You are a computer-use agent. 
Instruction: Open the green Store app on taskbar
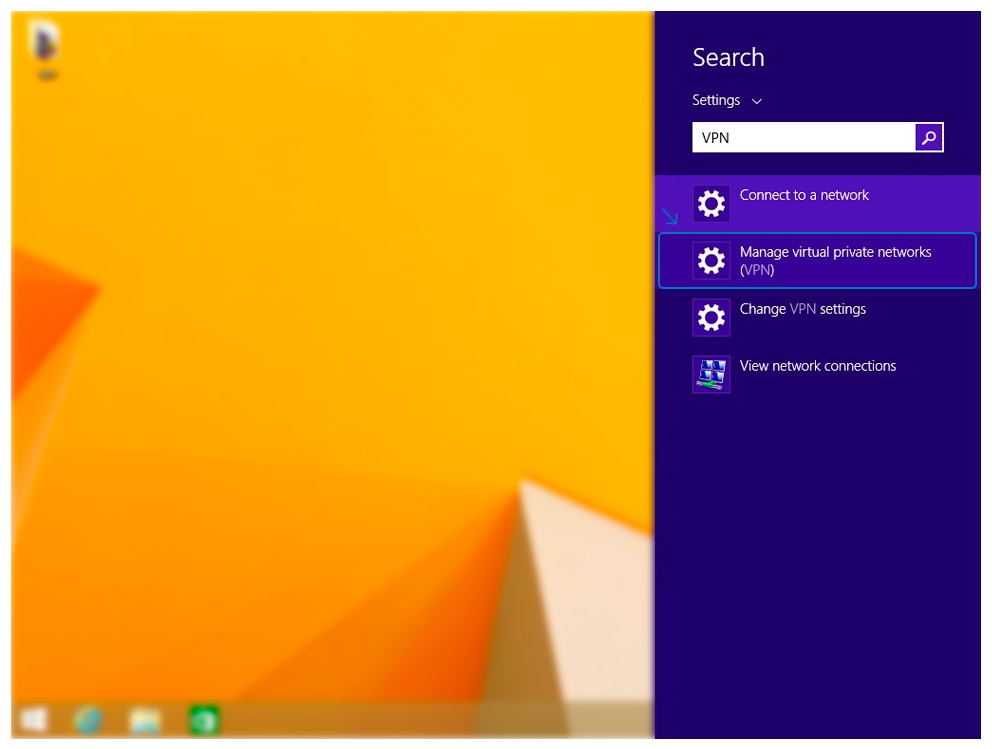[204, 720]
